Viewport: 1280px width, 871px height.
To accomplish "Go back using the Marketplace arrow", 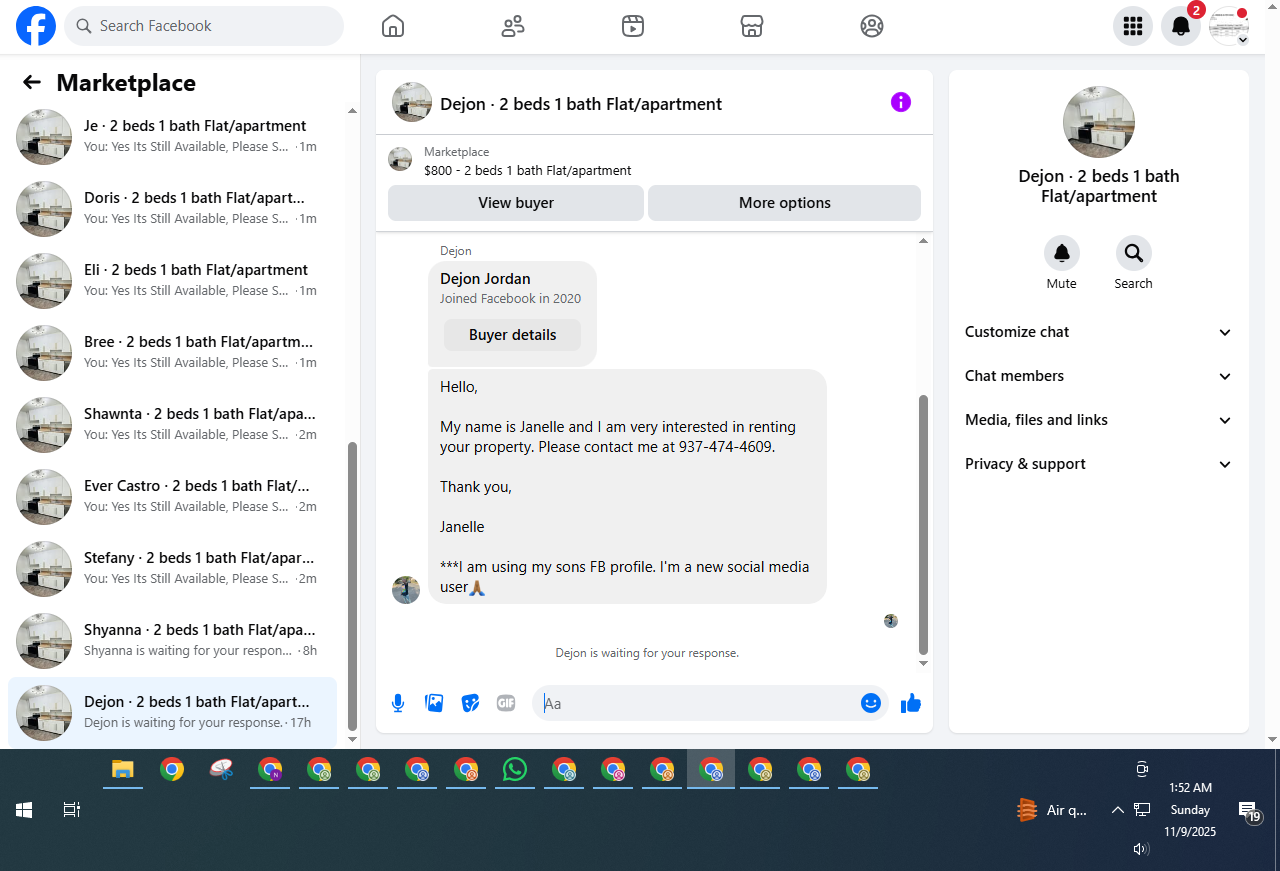I will [32, 83].
